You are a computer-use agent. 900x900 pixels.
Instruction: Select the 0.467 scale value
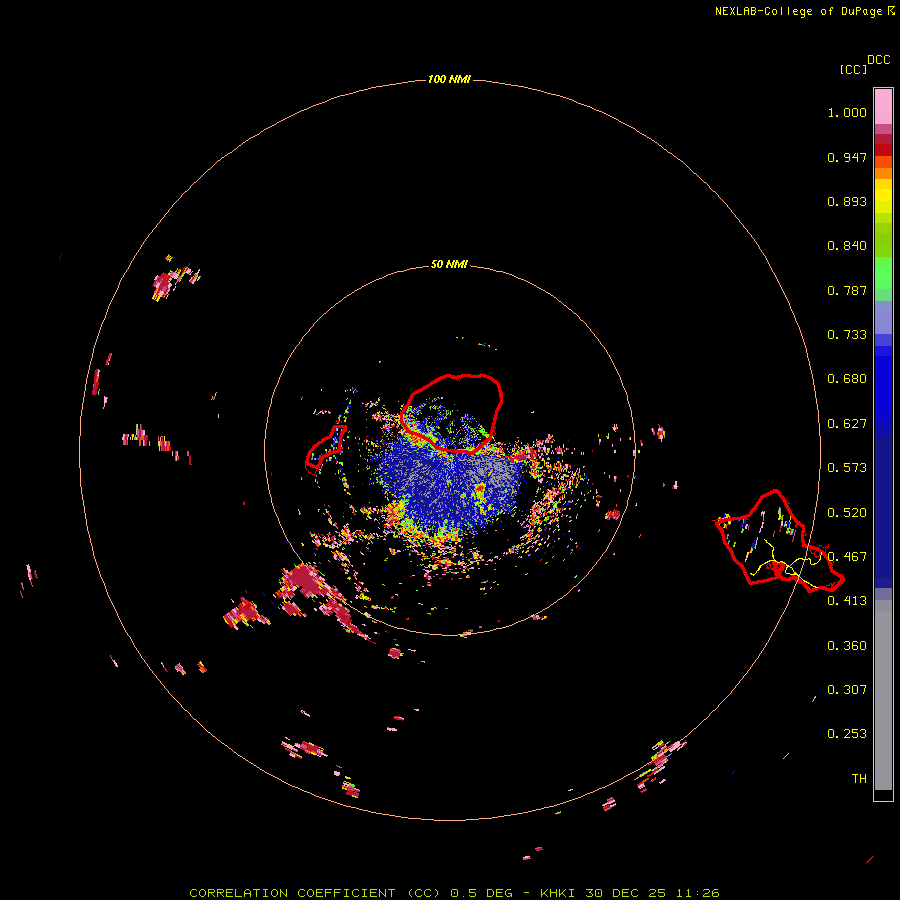[847, 557]
